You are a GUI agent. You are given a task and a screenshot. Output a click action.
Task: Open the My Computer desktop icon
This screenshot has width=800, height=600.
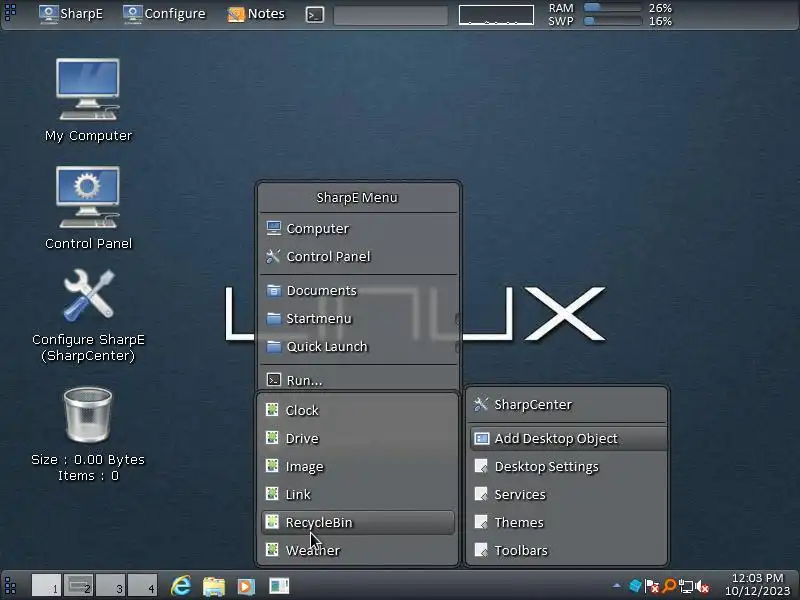click(88, 99)
